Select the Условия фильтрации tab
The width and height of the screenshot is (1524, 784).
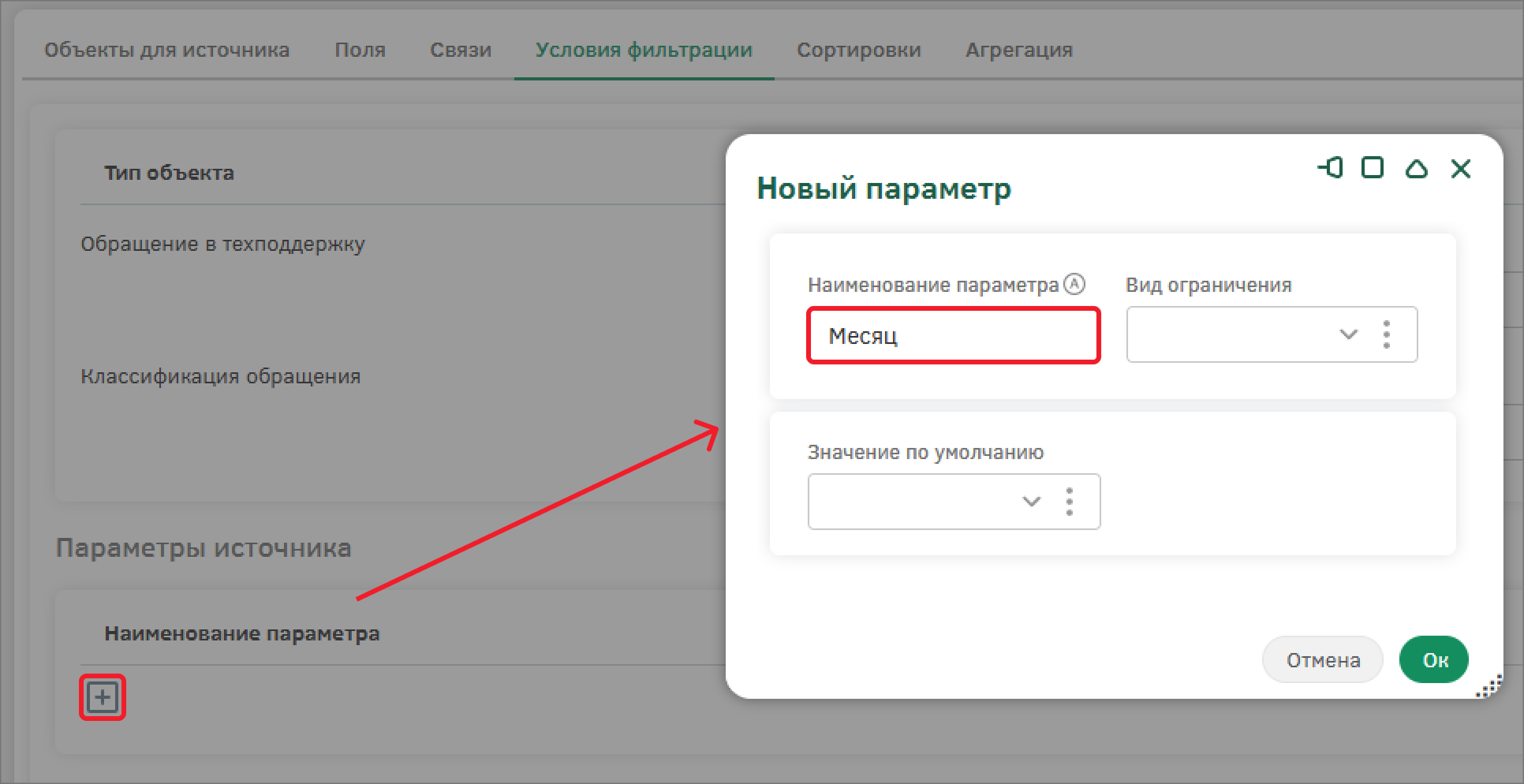coord(644,50)
